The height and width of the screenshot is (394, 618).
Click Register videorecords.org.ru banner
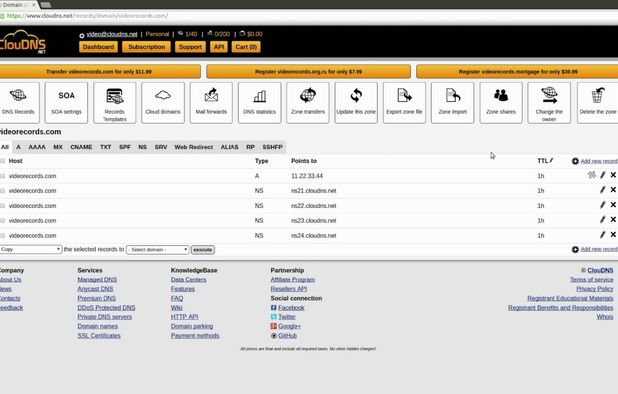pyautogui.click(x=308, y=72)
